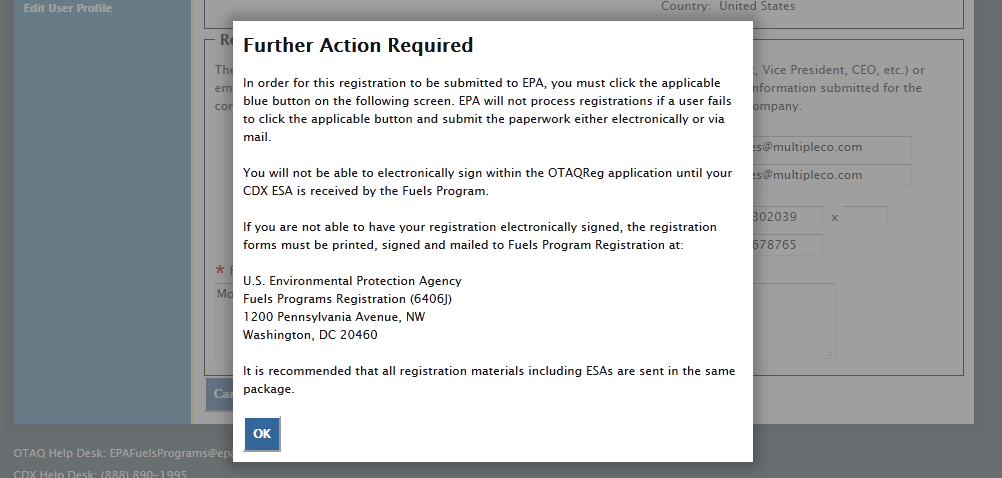Click the upper multipleco.com email field
This screenshot has height=478, width=1002.
(832, 147)
